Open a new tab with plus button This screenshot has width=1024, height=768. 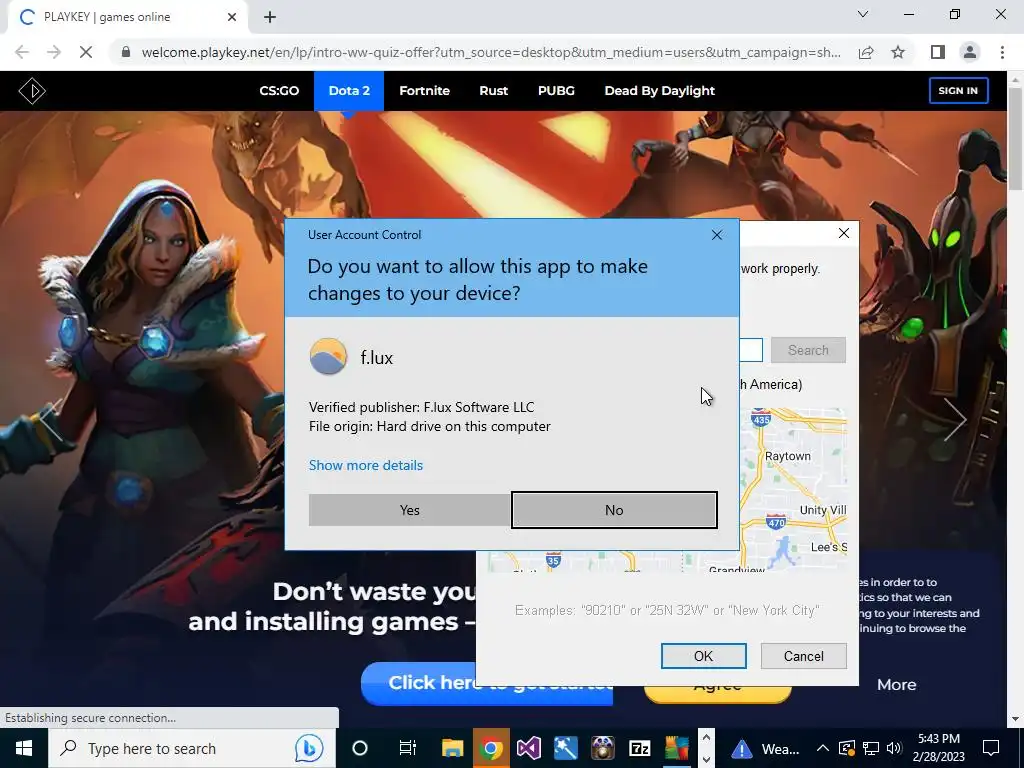tap(270, 17)
